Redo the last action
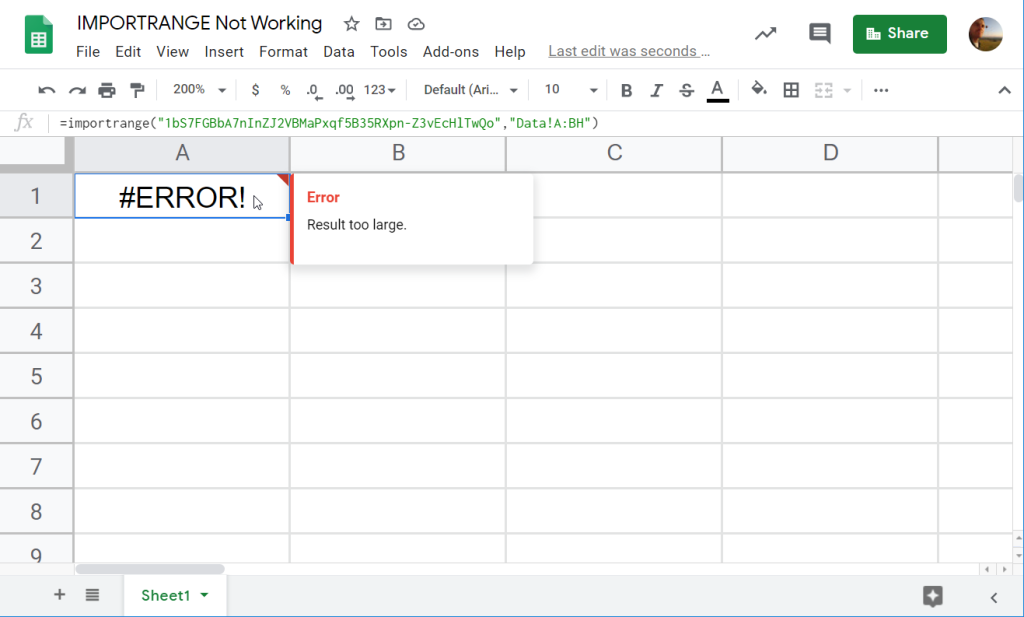1024x617 pixels. 75,90
